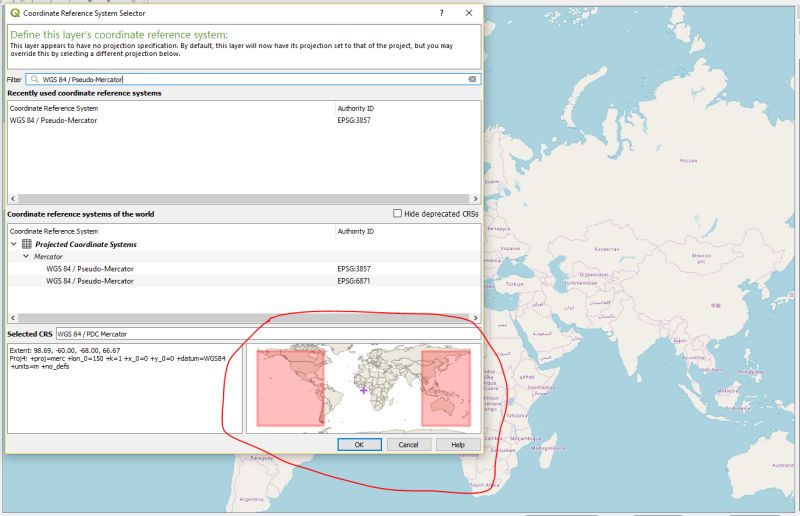Click the Cancel button
The height and width of the screenshot is (516, 800).
[408, 445]
